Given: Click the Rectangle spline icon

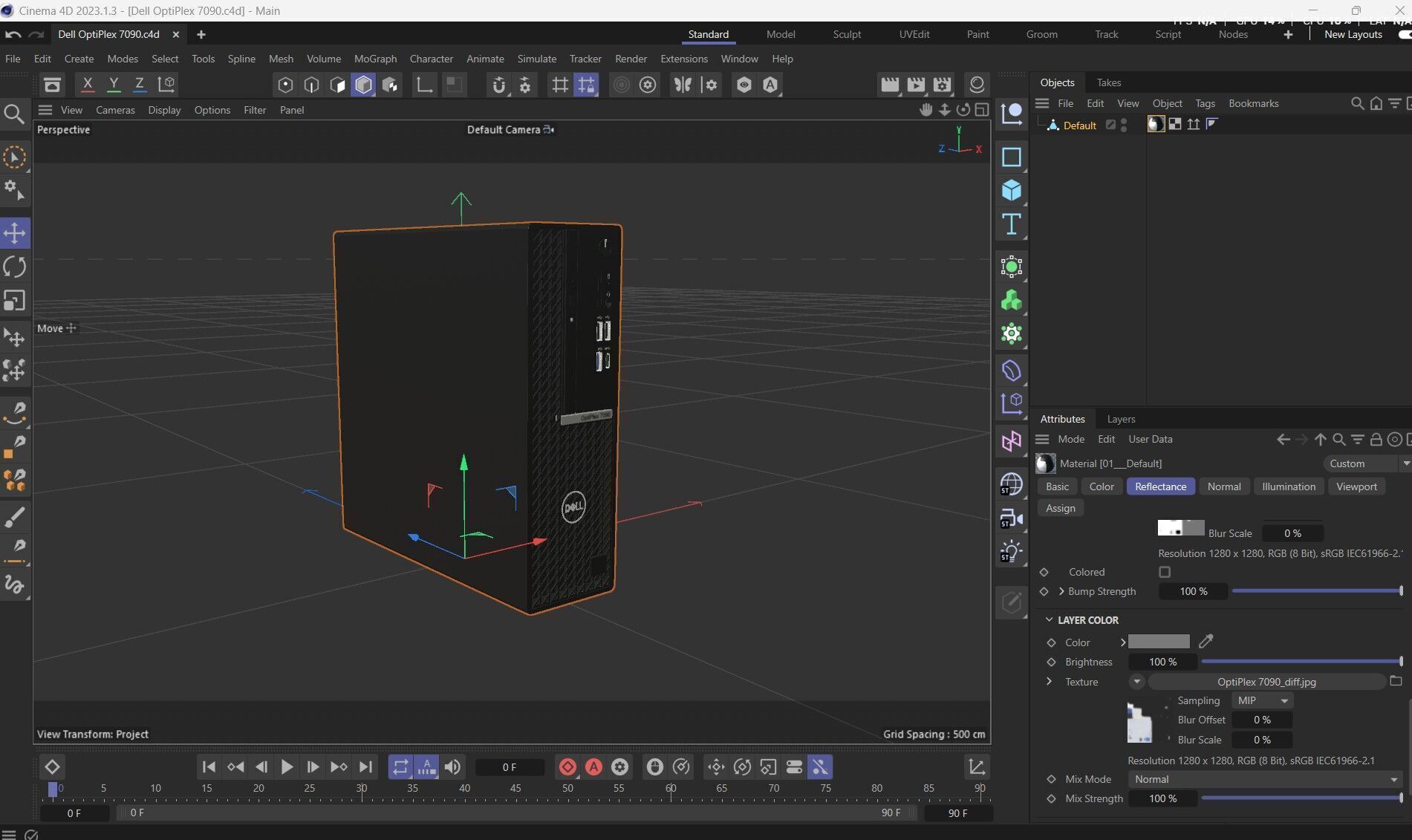Looking at the screenshot, I should click(x=1011, y=157).
